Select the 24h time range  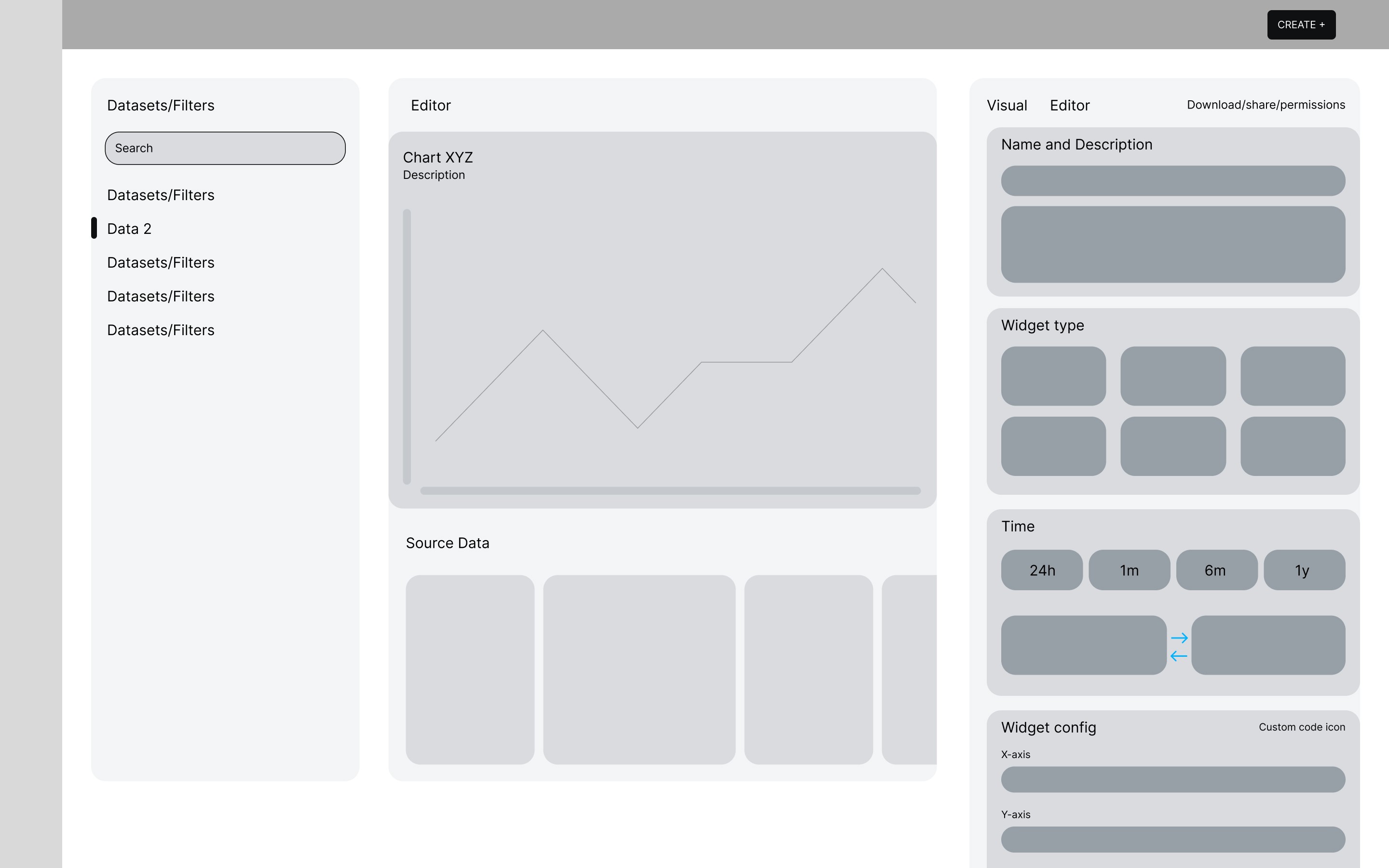(1042, 570)
